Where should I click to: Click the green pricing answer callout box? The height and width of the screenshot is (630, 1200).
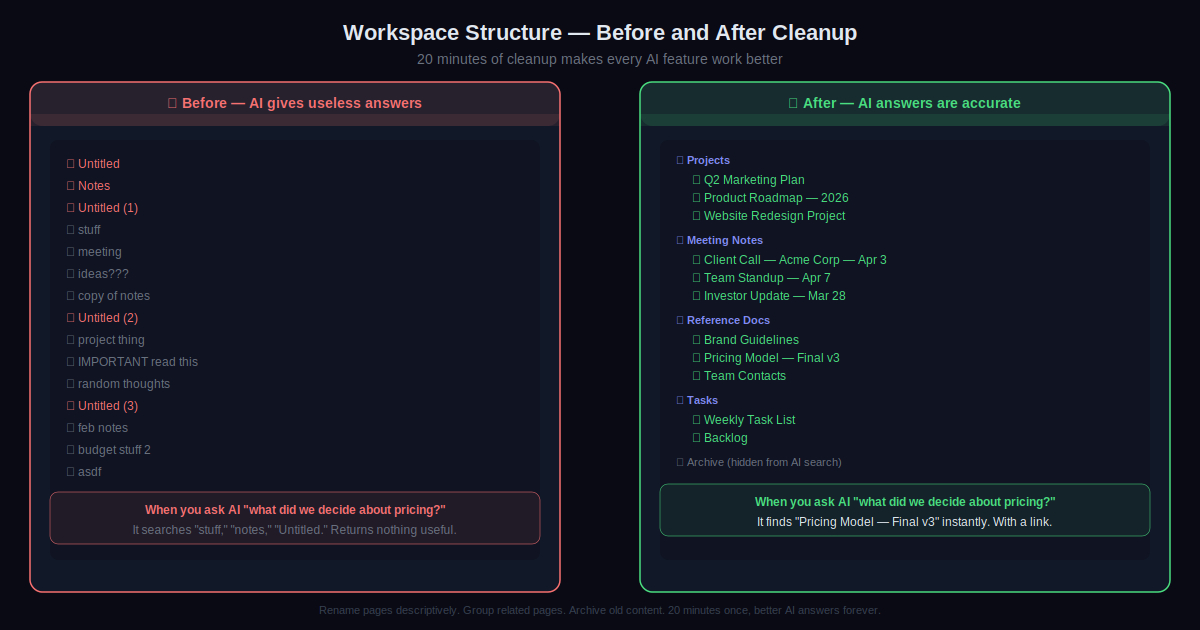click(x=905, y=510)
